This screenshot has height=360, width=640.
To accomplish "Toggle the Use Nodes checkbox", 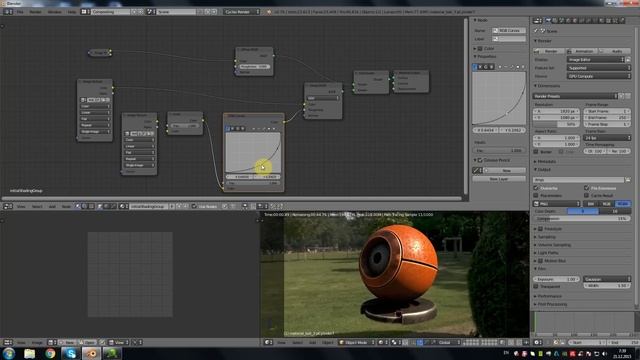I will point(194,207).
